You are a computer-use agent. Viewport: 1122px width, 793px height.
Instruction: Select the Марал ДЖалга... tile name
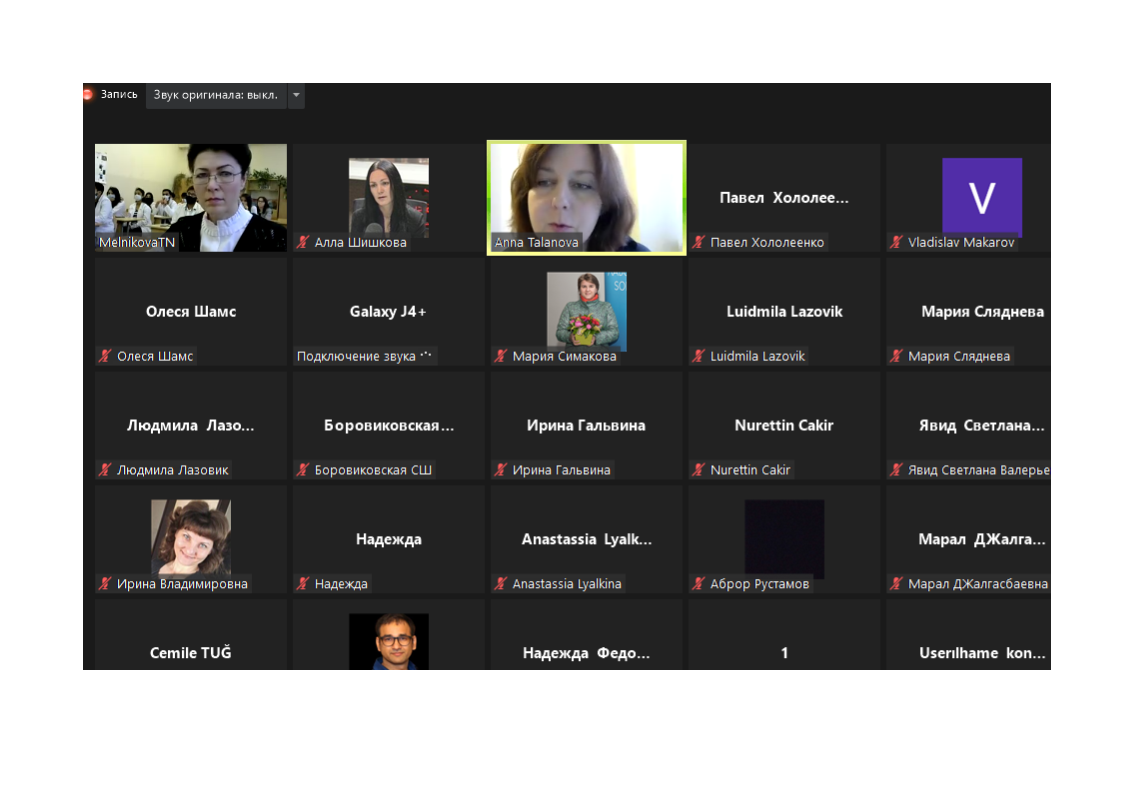tap(982, 539)
